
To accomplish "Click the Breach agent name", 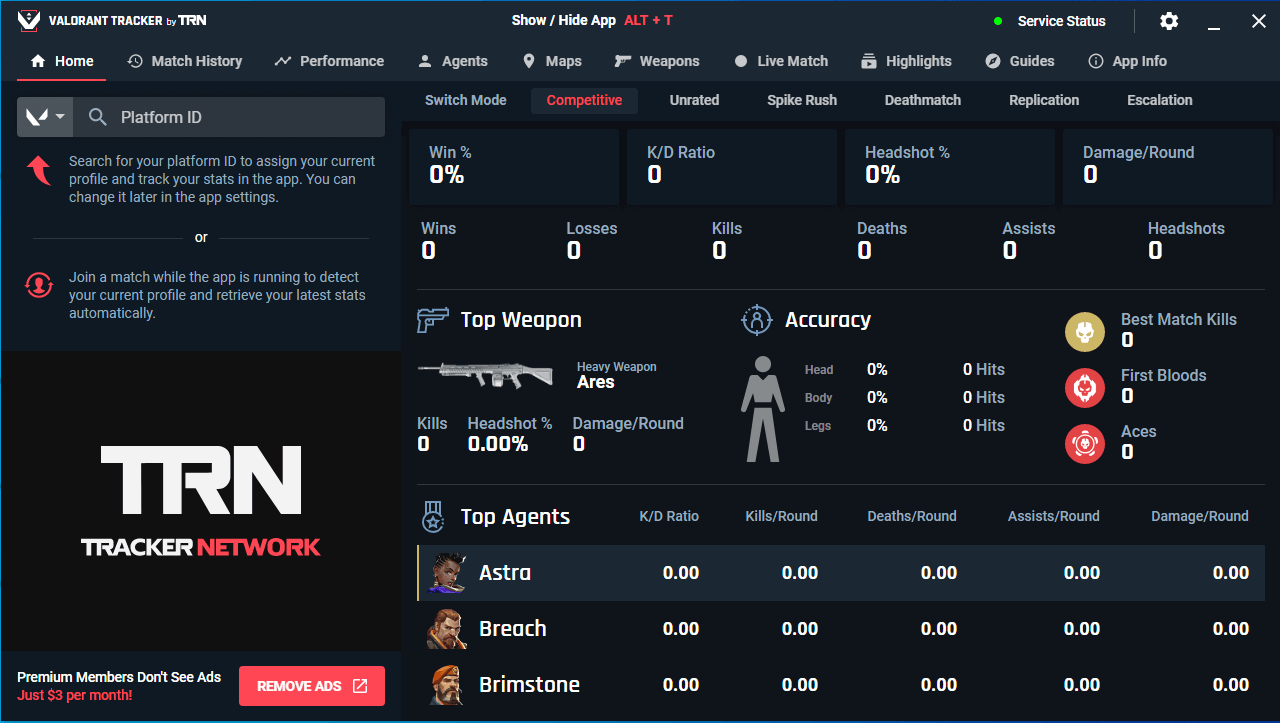I will 513,629.
